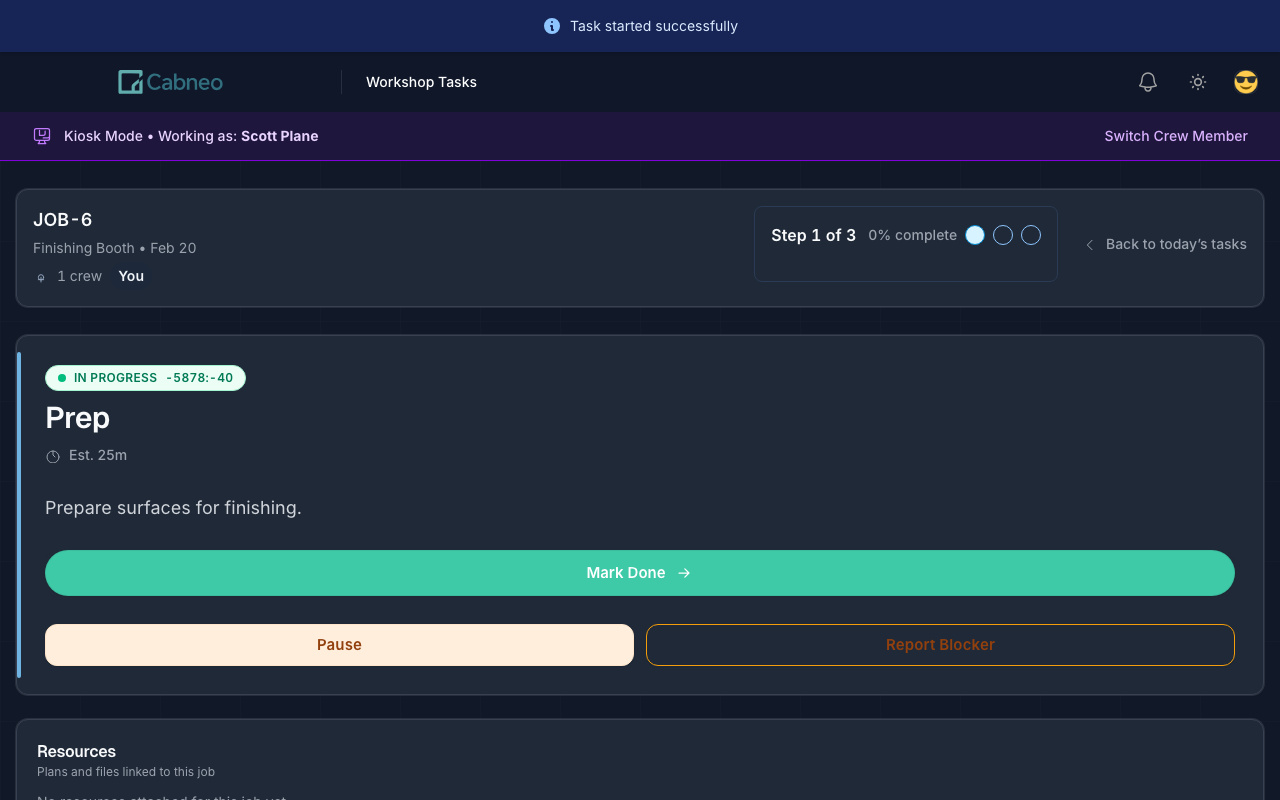1280x800 pixels.
Task: Click the info icon in success banner
Action: 551,26
